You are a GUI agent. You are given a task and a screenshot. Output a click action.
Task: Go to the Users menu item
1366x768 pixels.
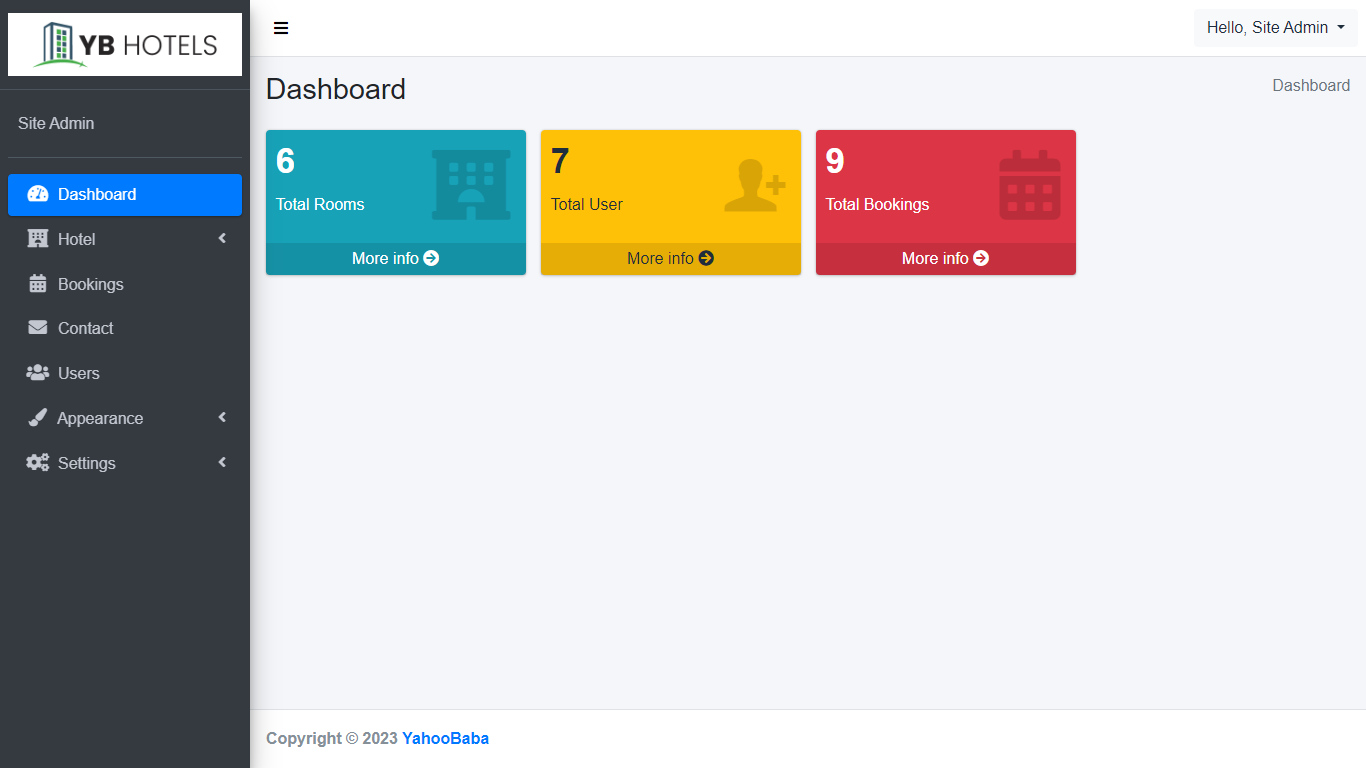pos(79,373)
